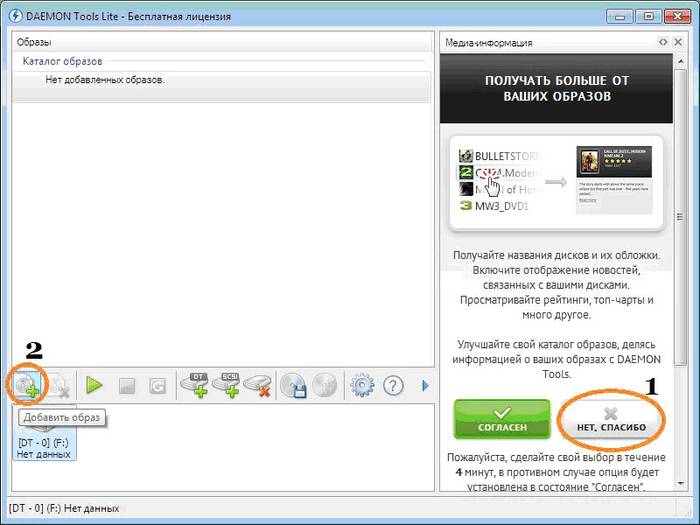Click the Remount refresh icon
The height and width of the screenshot is (525, 700).
coord(157,385)
